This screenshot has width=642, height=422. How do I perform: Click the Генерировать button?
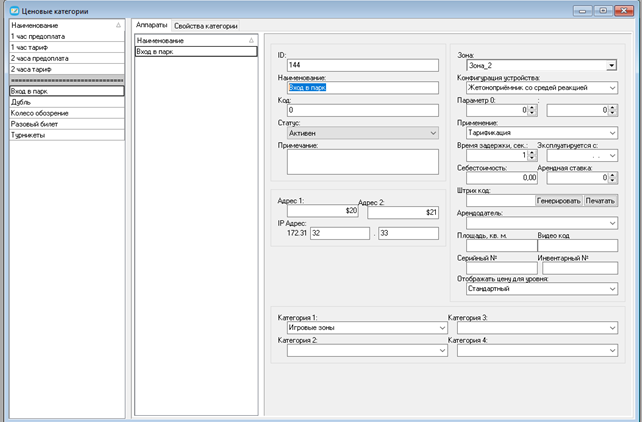559,201
